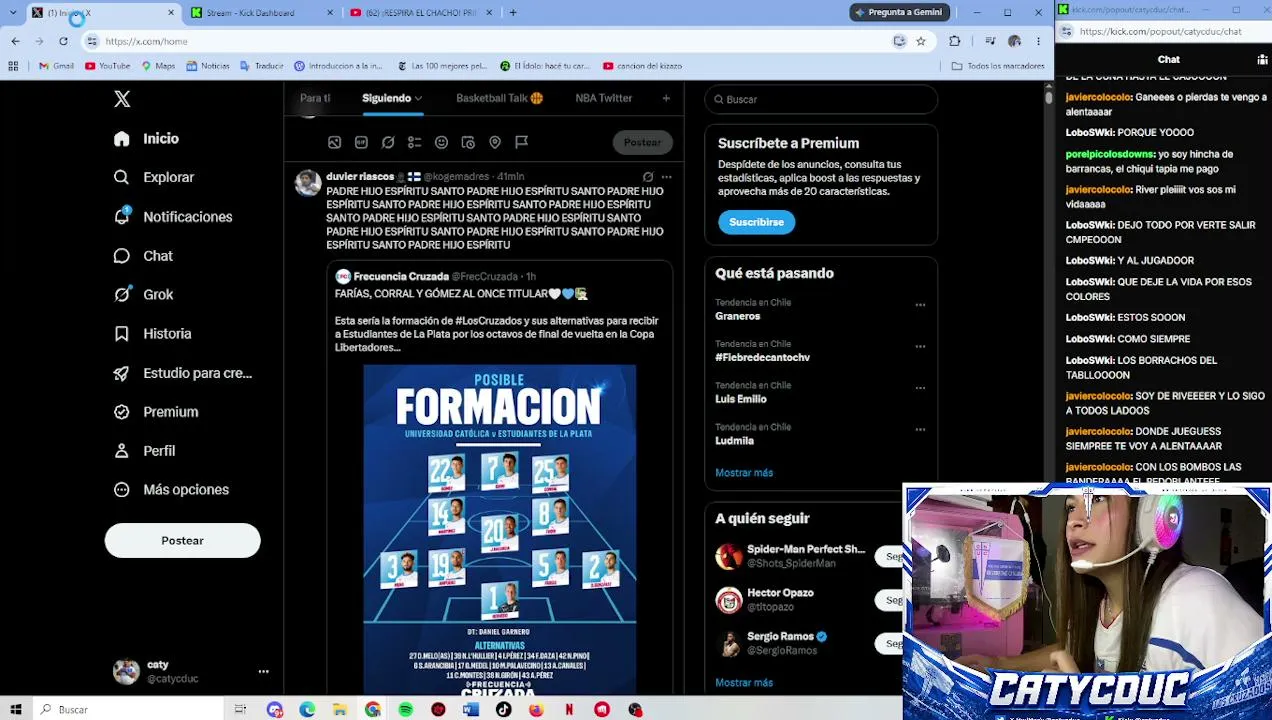Click the X Buscar search field
1272x720 pixels.
coord(821,99)
